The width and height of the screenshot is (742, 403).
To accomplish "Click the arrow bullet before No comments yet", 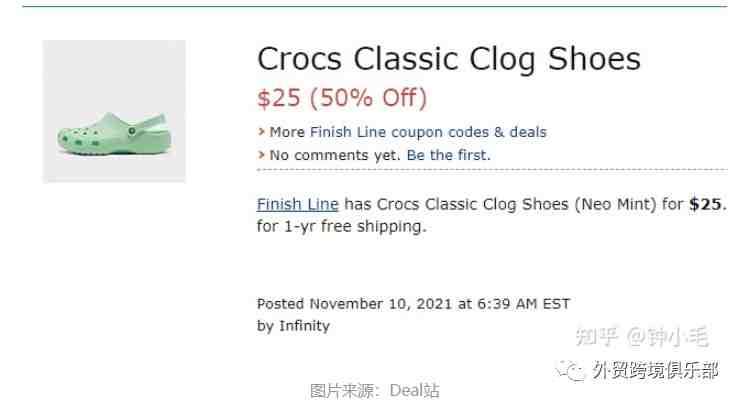I will click(x=261, y=154).
